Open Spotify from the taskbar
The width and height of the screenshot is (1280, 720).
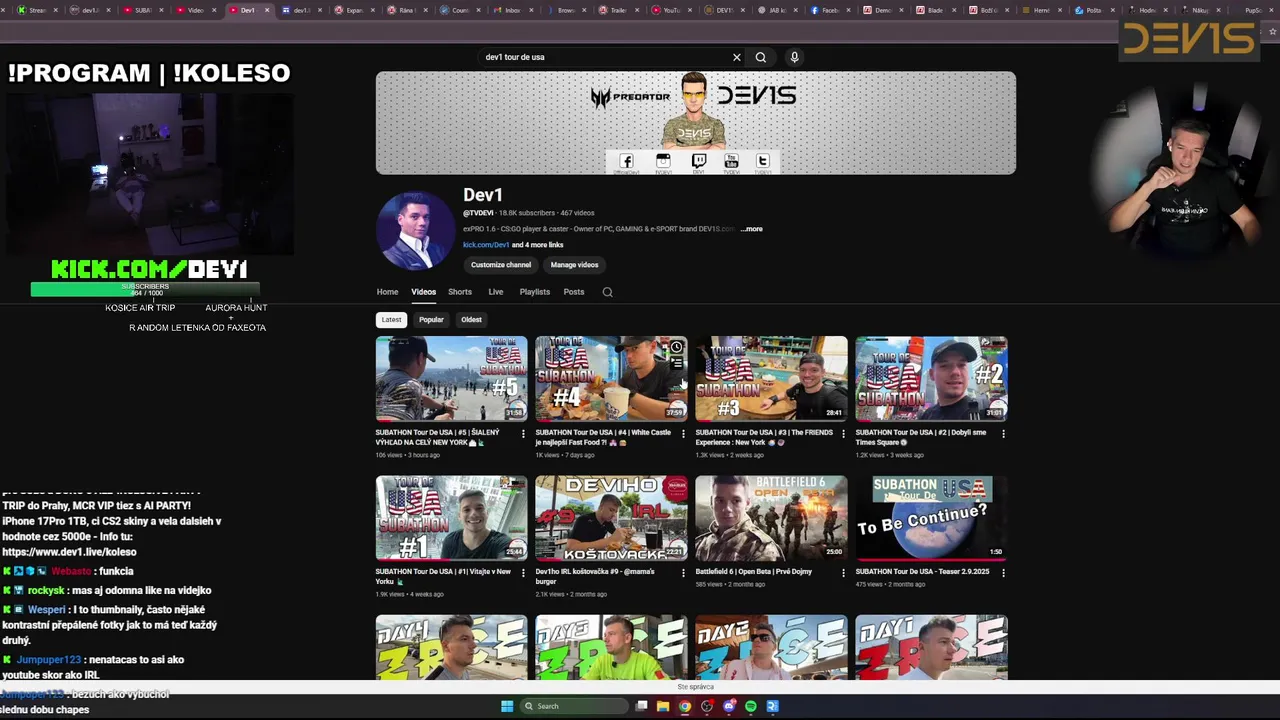point(751,706)
